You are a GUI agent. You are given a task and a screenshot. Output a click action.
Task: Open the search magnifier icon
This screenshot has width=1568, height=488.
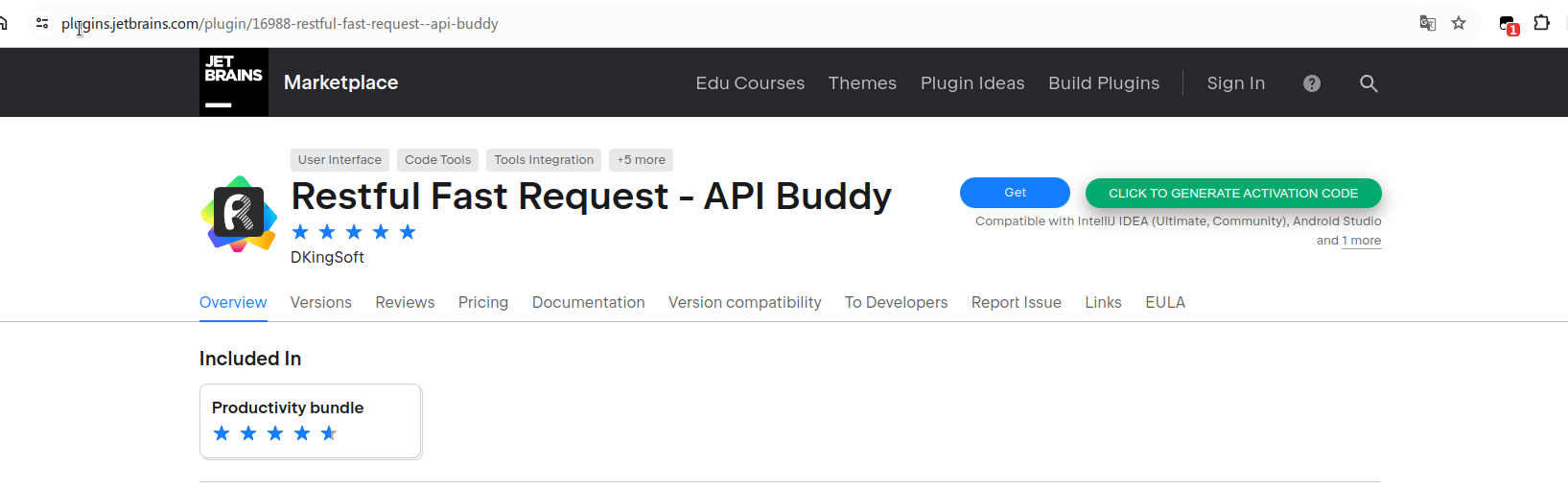(1369, 83)
